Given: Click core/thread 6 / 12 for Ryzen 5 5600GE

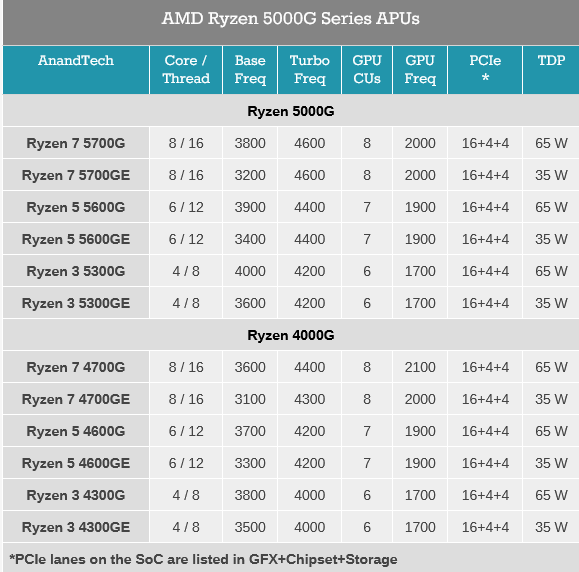Looking at the screenshot, I should point(186,239).
